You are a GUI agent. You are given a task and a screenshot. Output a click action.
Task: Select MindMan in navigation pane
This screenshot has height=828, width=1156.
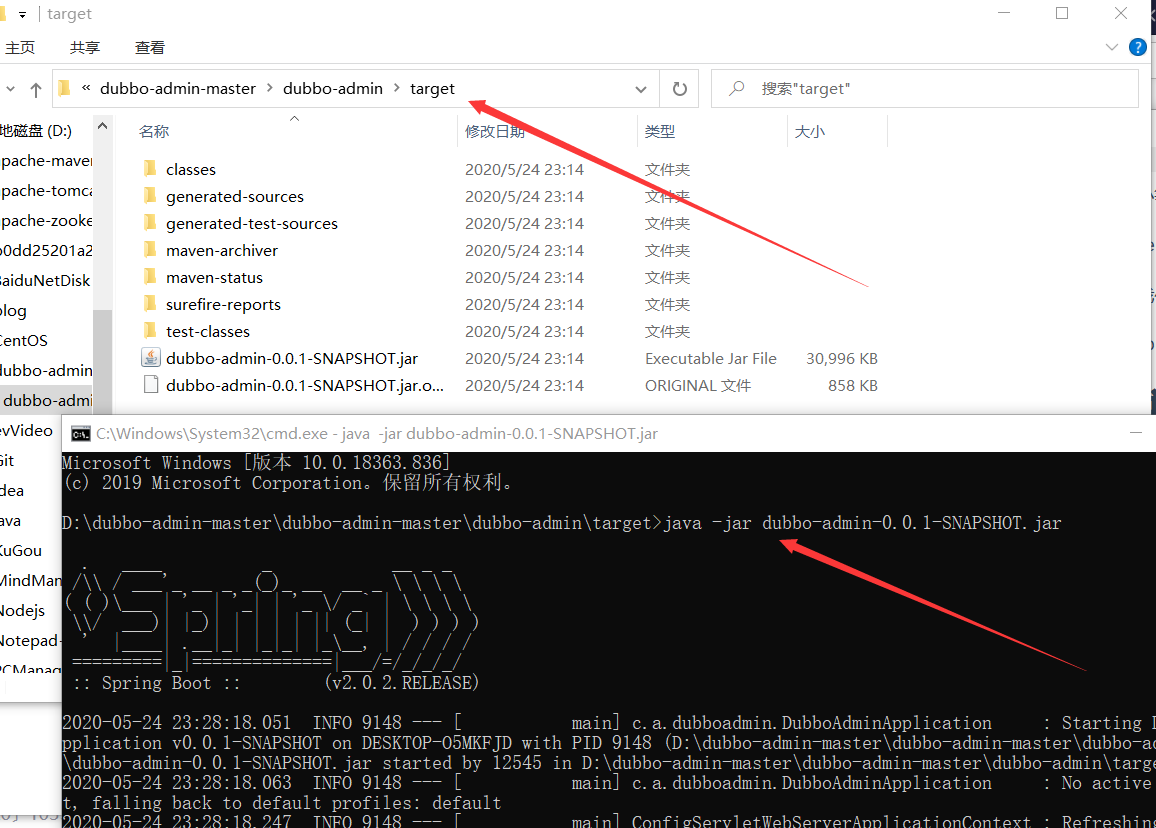(x=31, y=580)
